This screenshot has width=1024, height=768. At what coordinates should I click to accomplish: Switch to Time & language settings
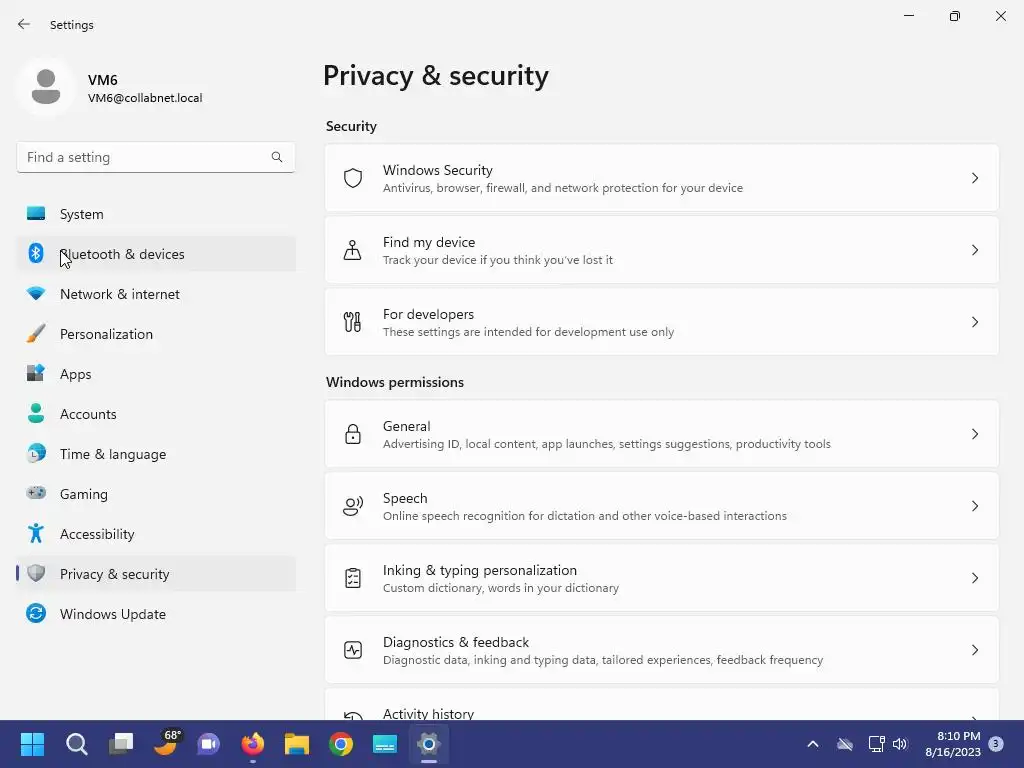113,454
